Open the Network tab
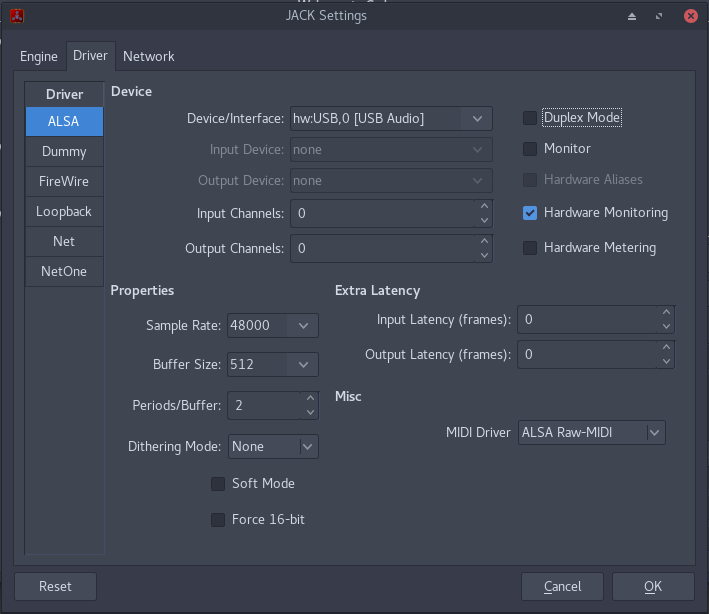The image size is (709, 614). click(x=148, y=57)
